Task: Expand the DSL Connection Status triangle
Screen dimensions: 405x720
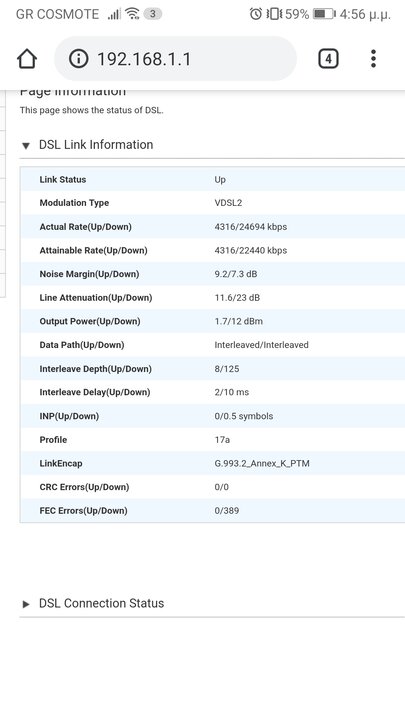Action: pyautogui.click(x=26, y=604)
